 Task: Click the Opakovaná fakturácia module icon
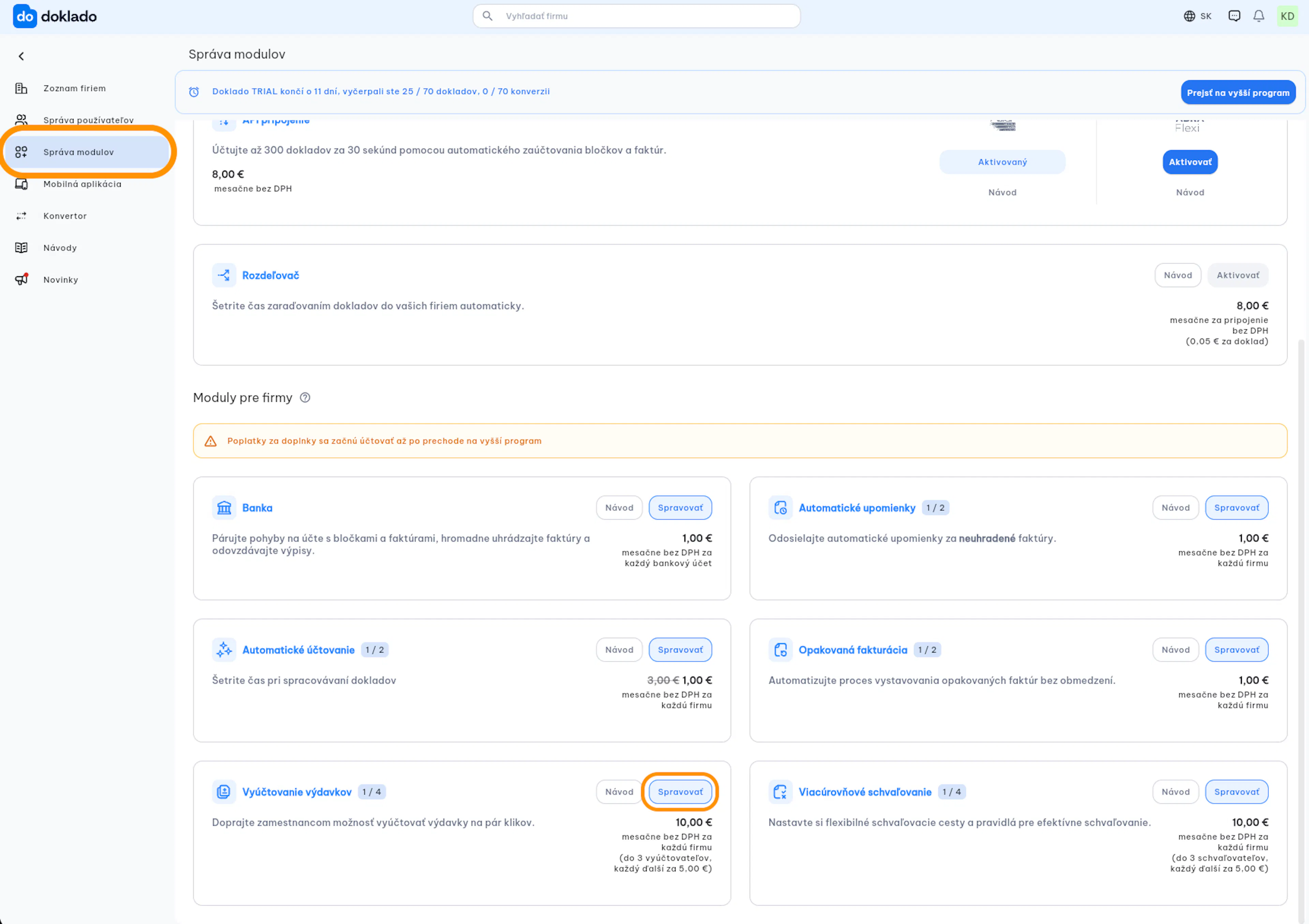781,649
